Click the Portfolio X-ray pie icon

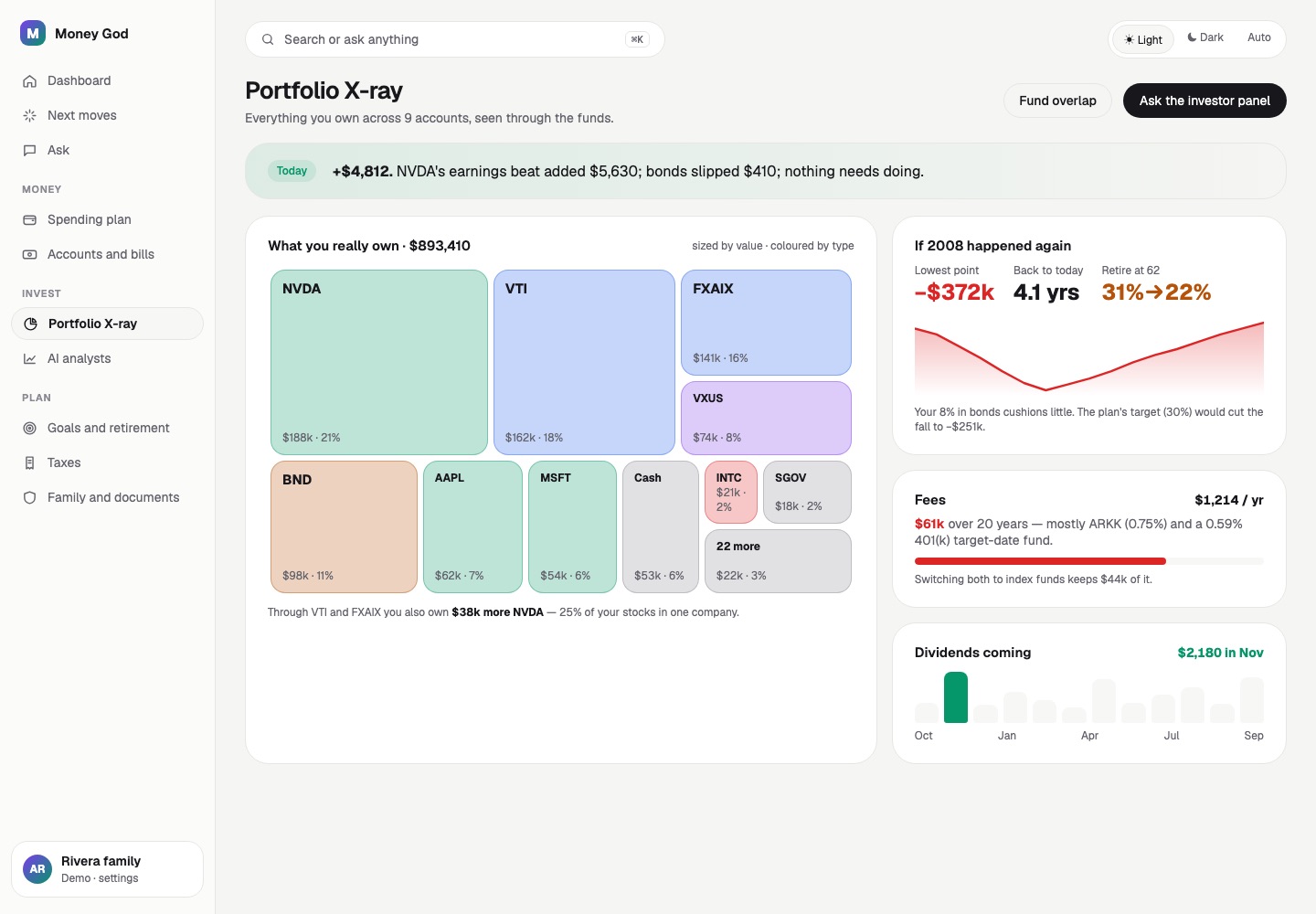(30, 324)
